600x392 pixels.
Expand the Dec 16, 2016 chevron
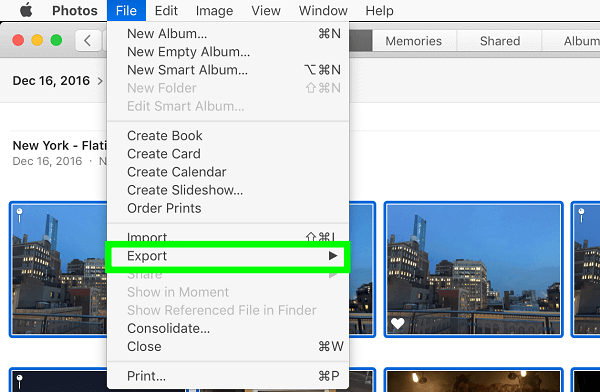[x=100, y=81]
